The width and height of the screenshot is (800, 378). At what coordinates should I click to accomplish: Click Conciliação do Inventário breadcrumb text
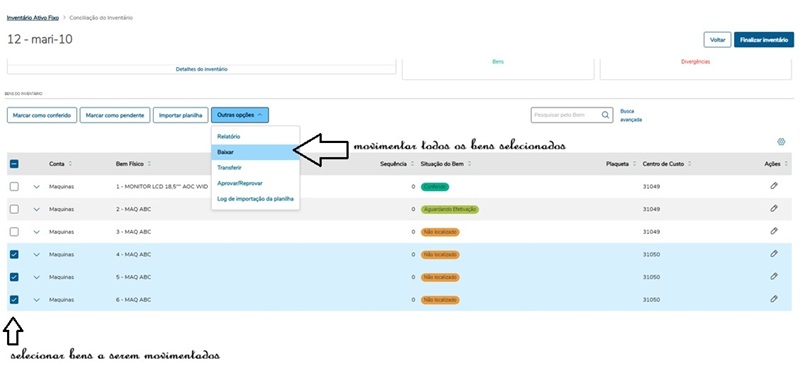101,18
